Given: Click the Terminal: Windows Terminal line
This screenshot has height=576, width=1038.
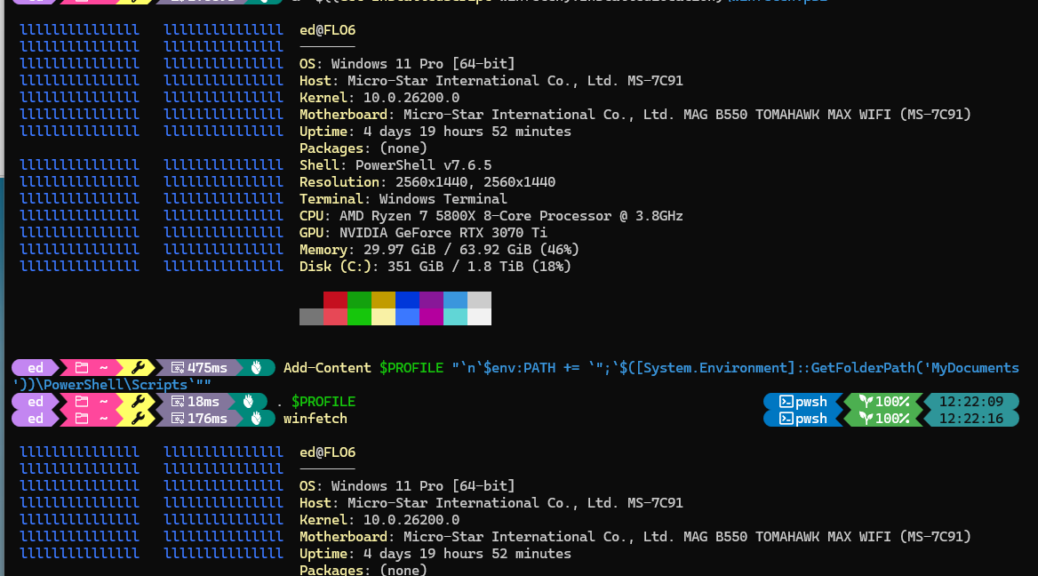Looking at the screenshot, I should [x=403, y=199].
